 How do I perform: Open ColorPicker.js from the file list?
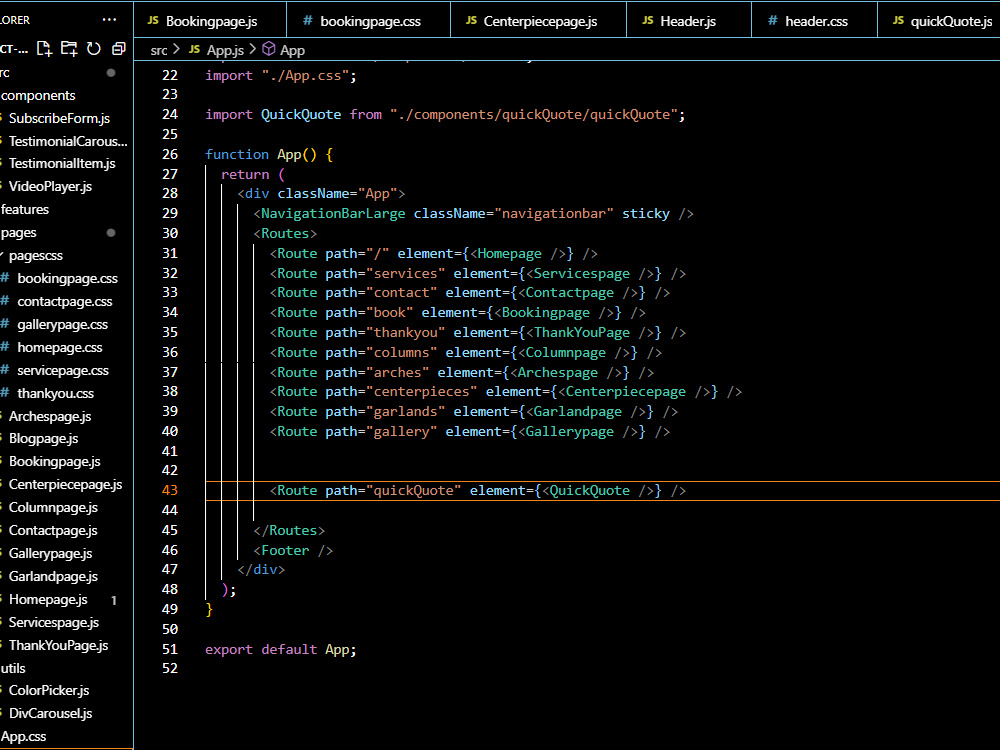click(x=46, y=691)
